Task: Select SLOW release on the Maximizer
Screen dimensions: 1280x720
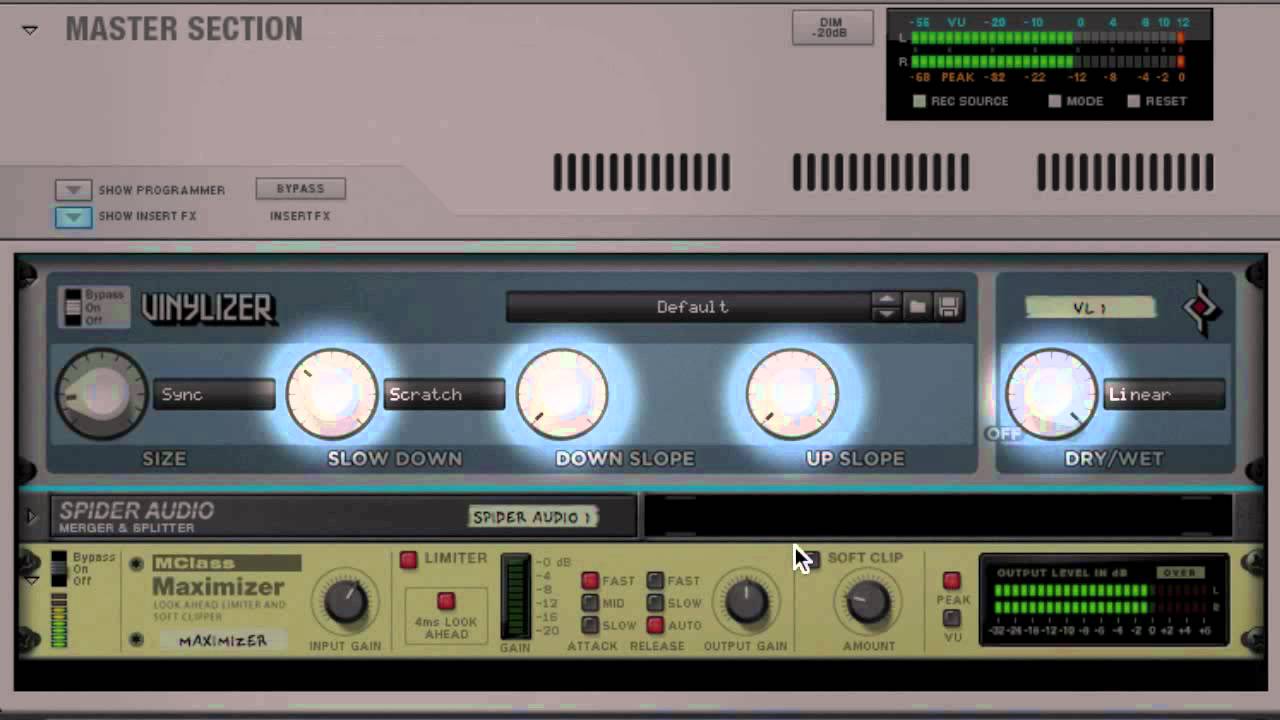Action: 655,603
